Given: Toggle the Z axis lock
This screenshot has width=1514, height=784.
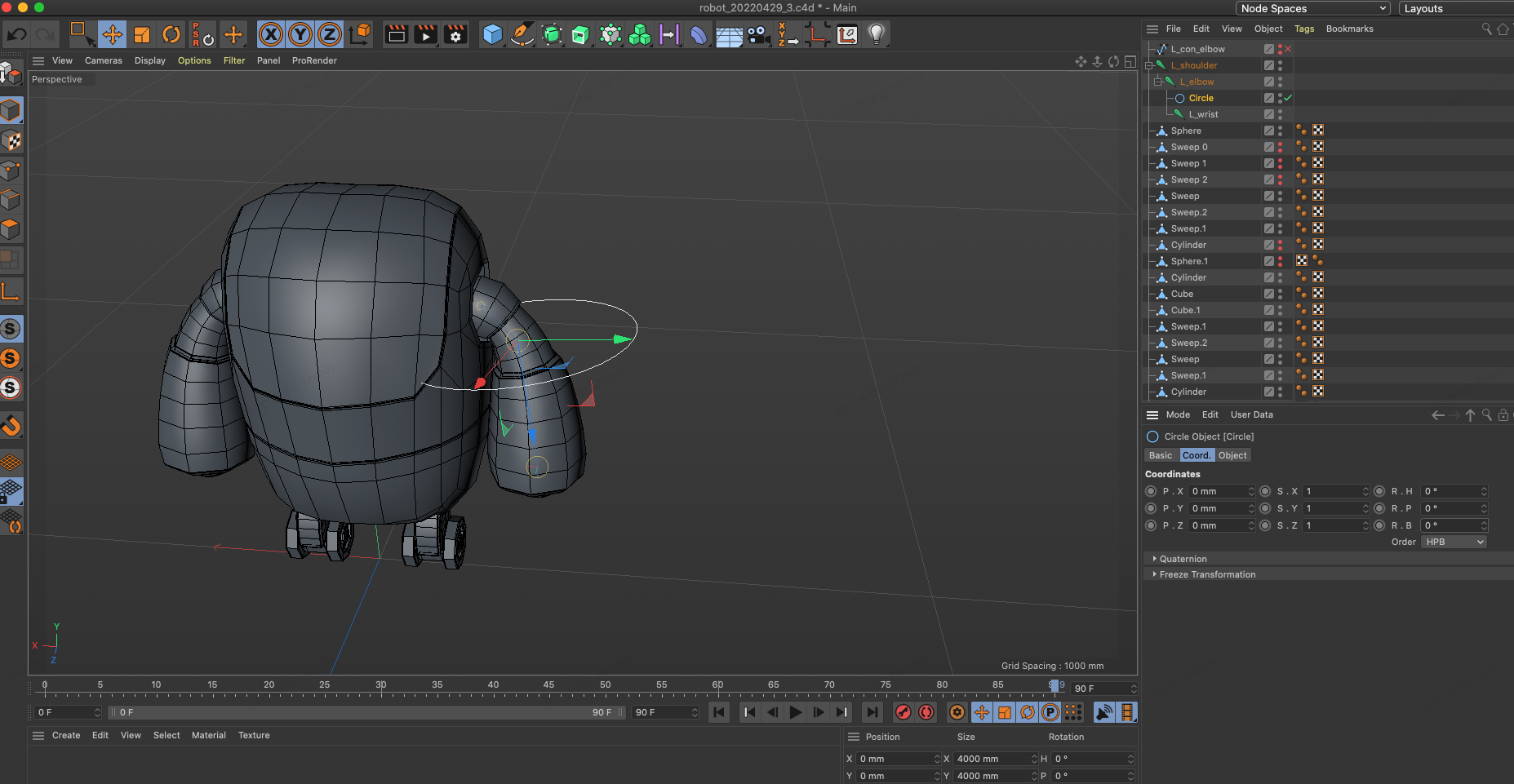Looking at the screenshot, I should pos(330,34).
